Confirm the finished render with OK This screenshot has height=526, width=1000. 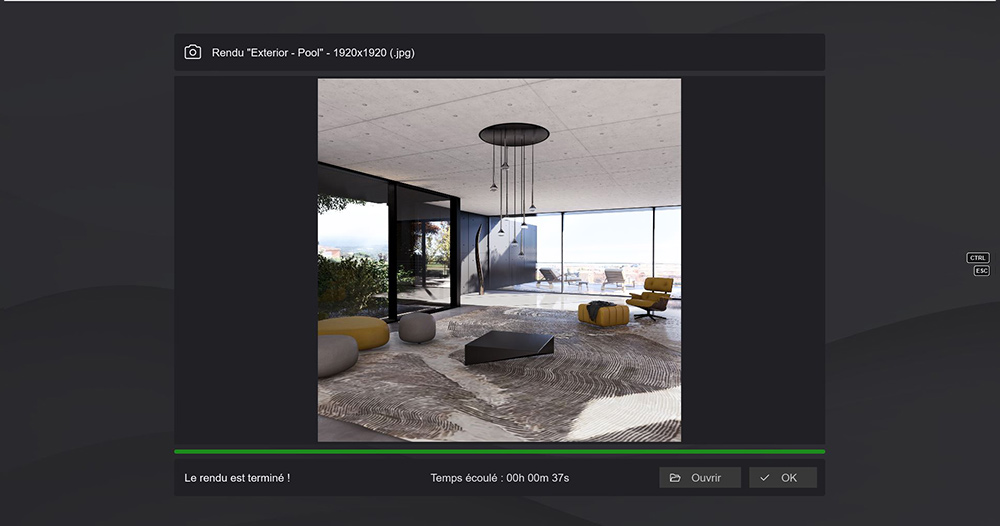pyautogui.click(x=783, y=478)
